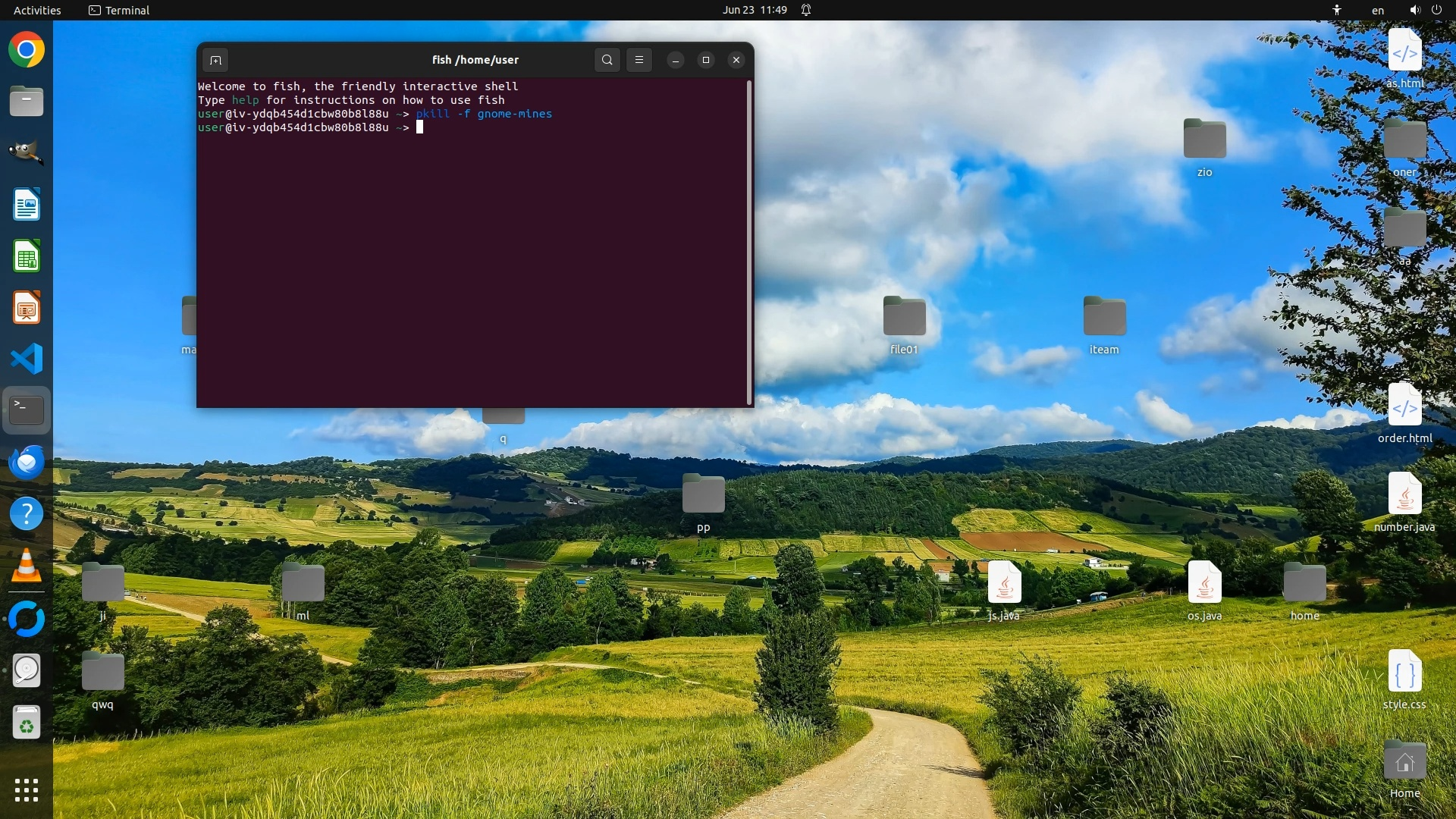1456x819 pixels.
Task: Open date and time calendar panel
Action: pos(755,10)
